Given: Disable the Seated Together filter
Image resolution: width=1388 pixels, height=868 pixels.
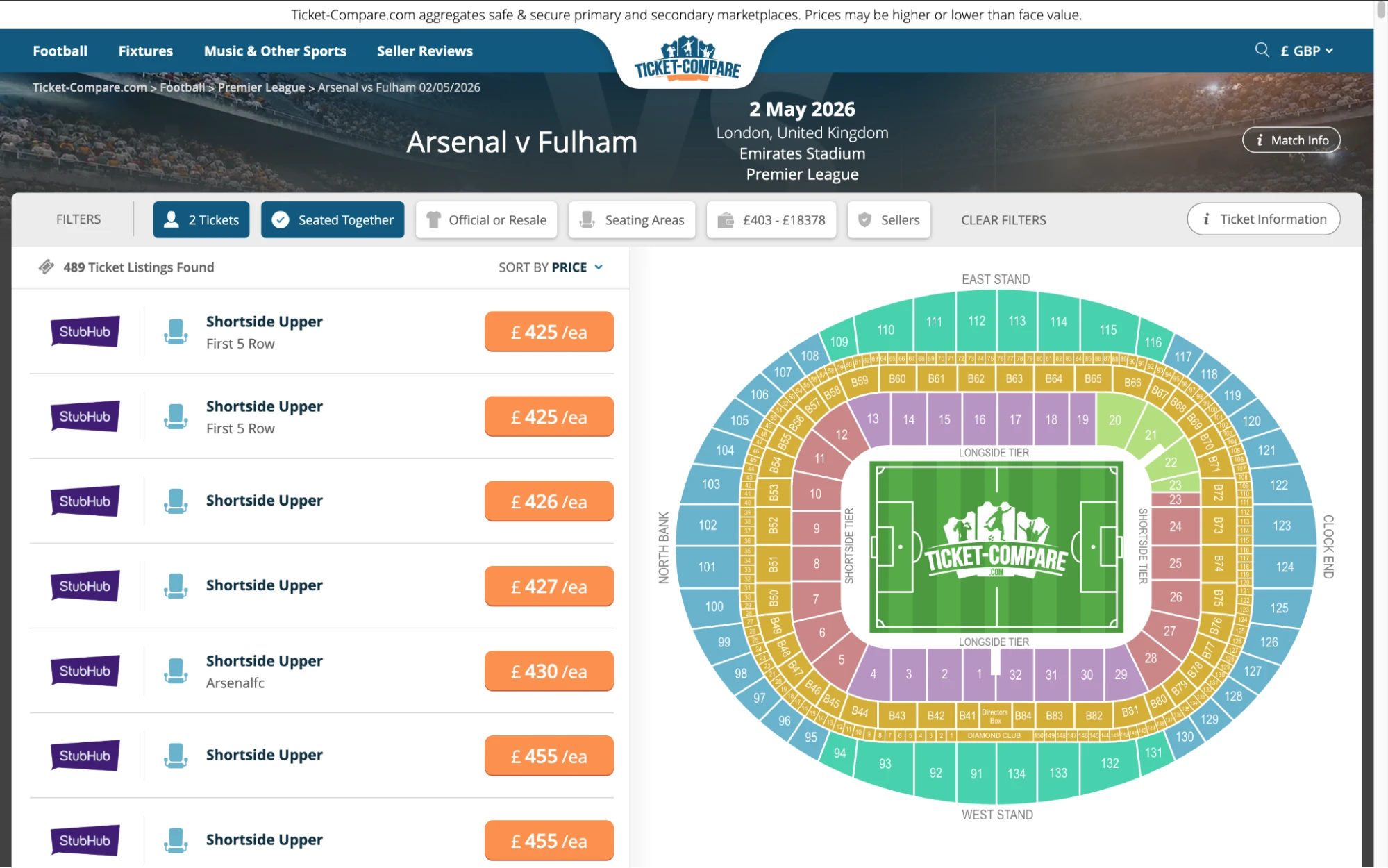Looking at the screenshot, I should pos(332,219).
